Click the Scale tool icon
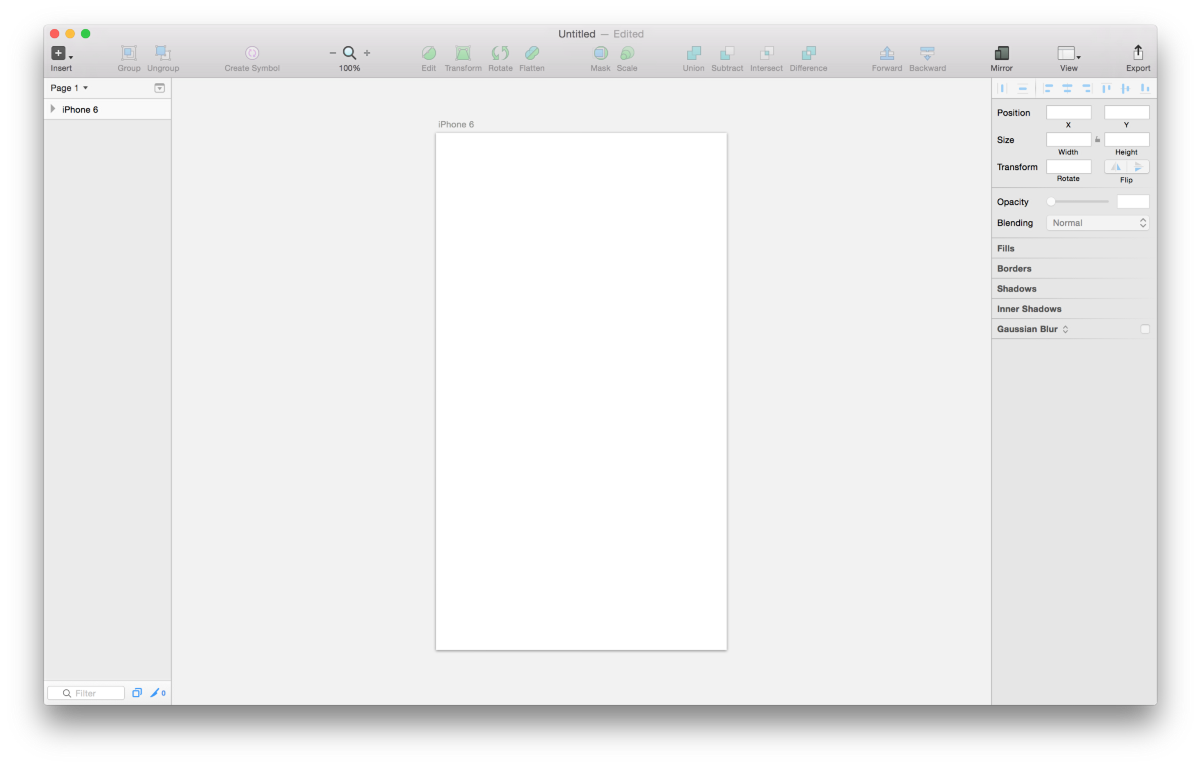Viewport: 1200px width, 766px height. point(627,53)
